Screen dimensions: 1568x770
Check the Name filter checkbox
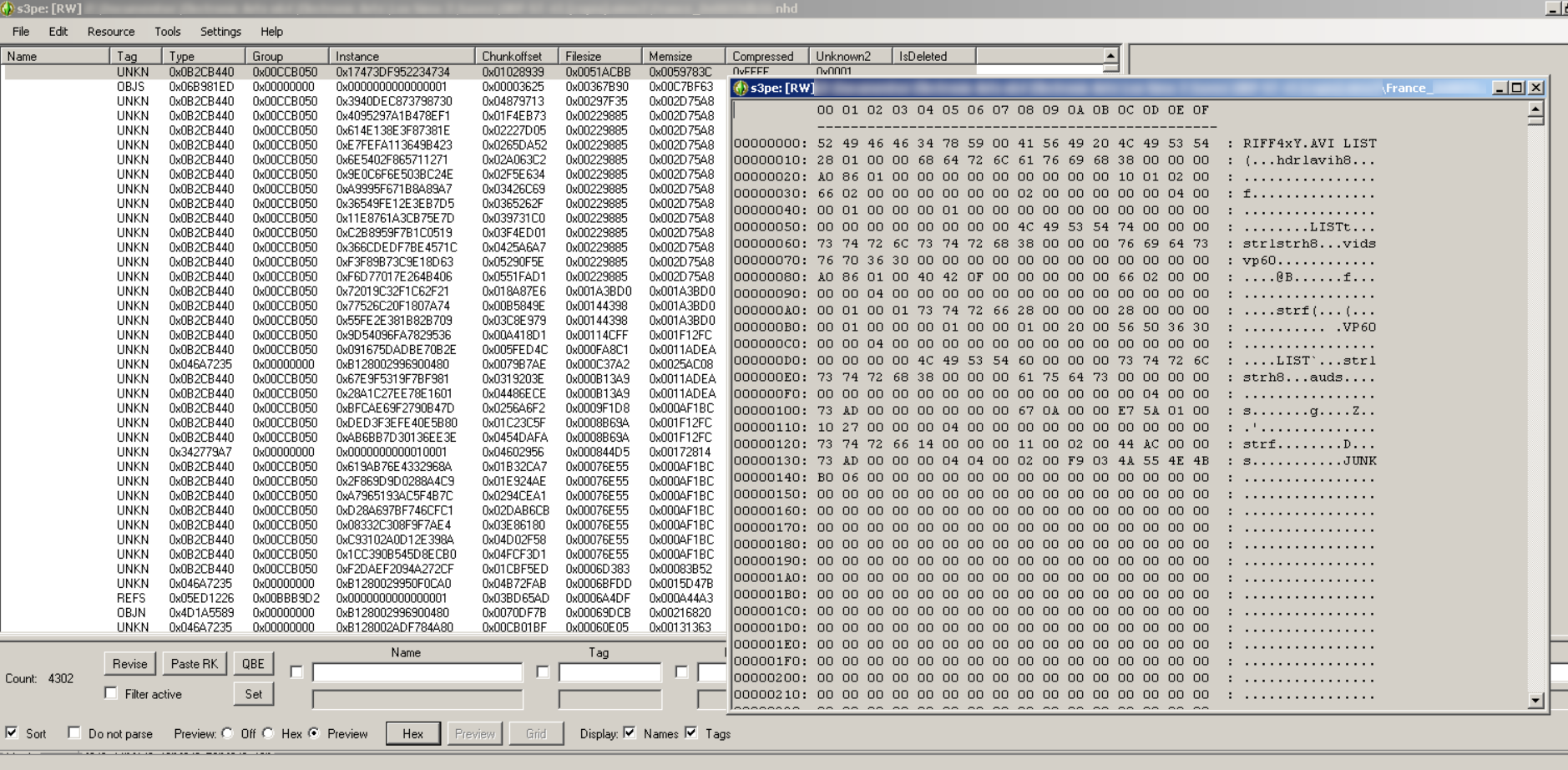click(x=297, y=672)
